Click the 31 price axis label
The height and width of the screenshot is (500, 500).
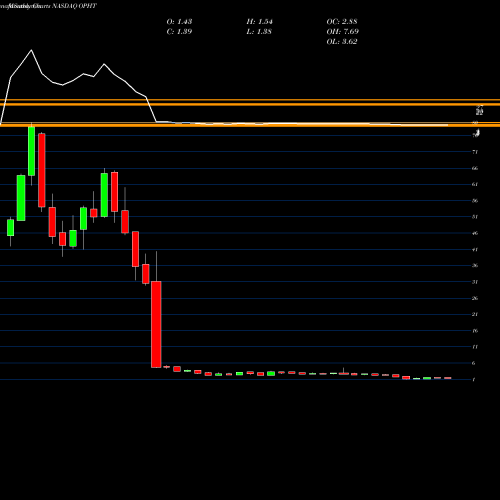(475, 282)
